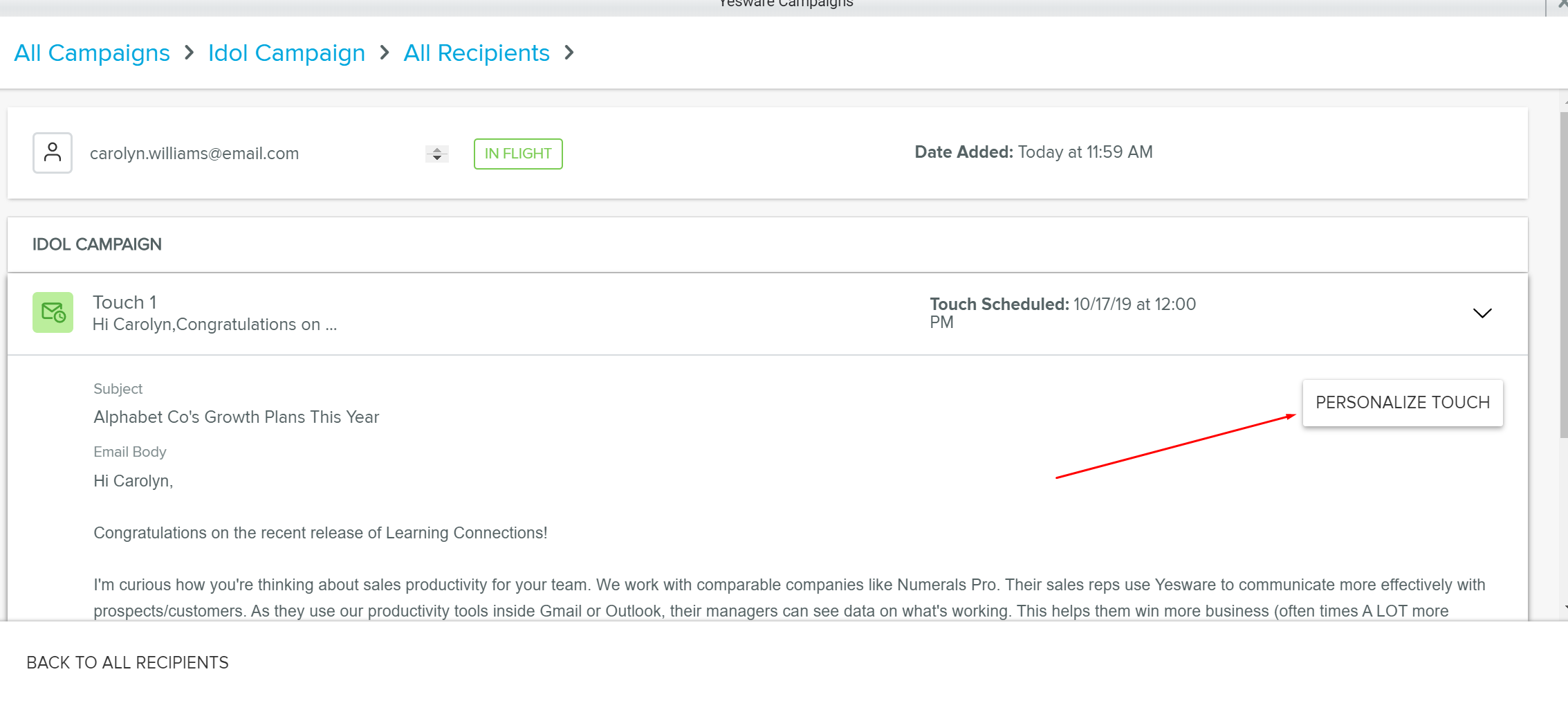Close the Yesware Campaigns window
This screenshot has width=1568, height=701.
1561,4
